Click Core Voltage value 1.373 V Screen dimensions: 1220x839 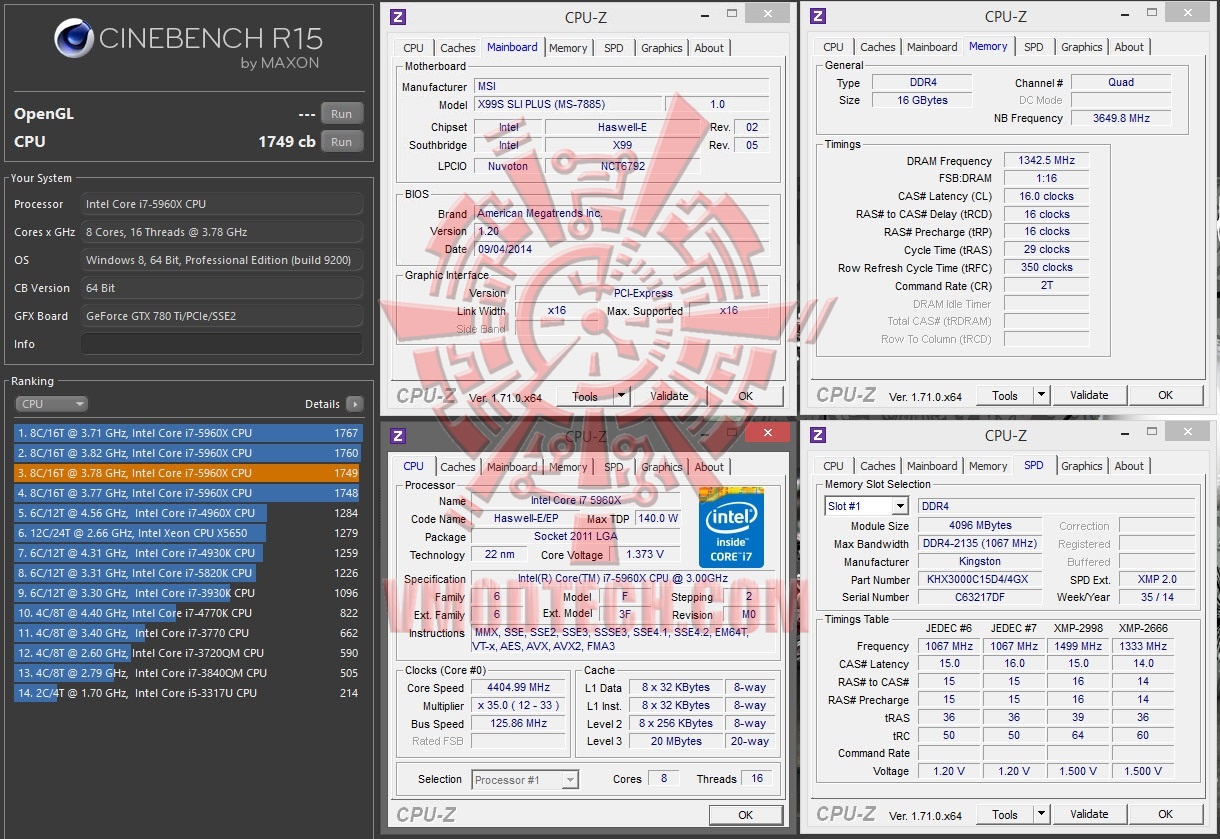tap(644, 555)
